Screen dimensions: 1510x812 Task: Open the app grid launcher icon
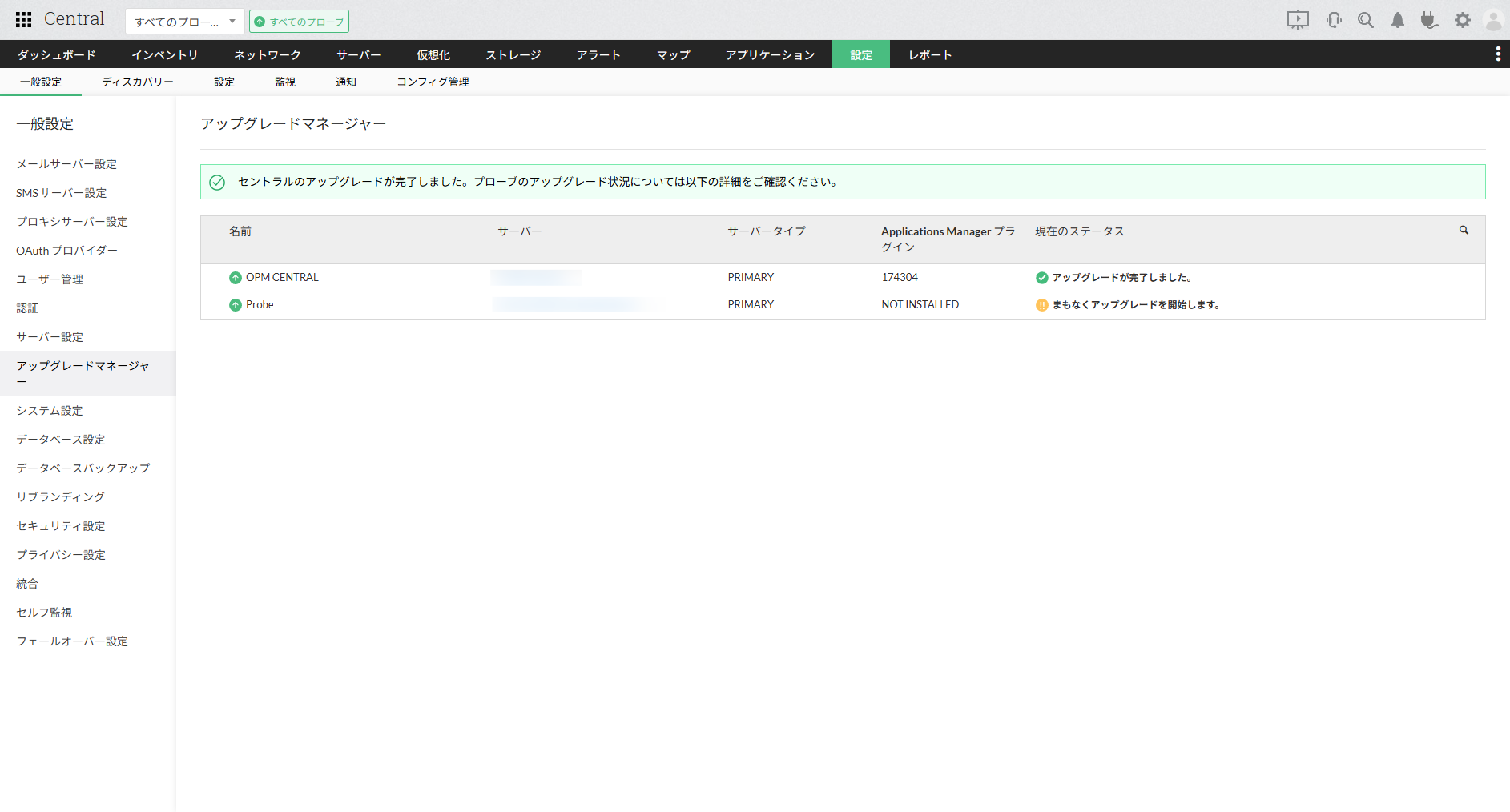24,20
